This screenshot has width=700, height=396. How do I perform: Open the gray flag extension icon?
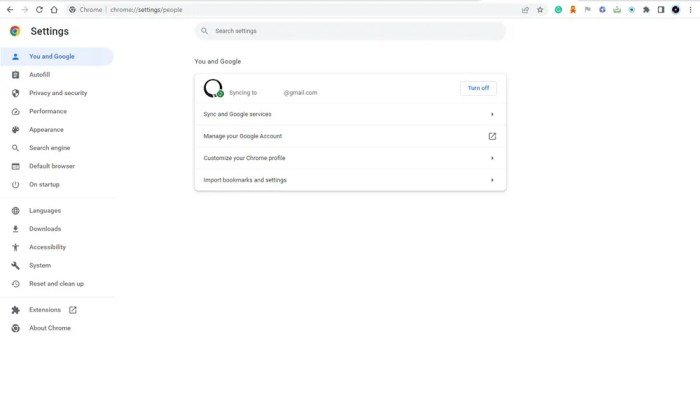[588, 9]
